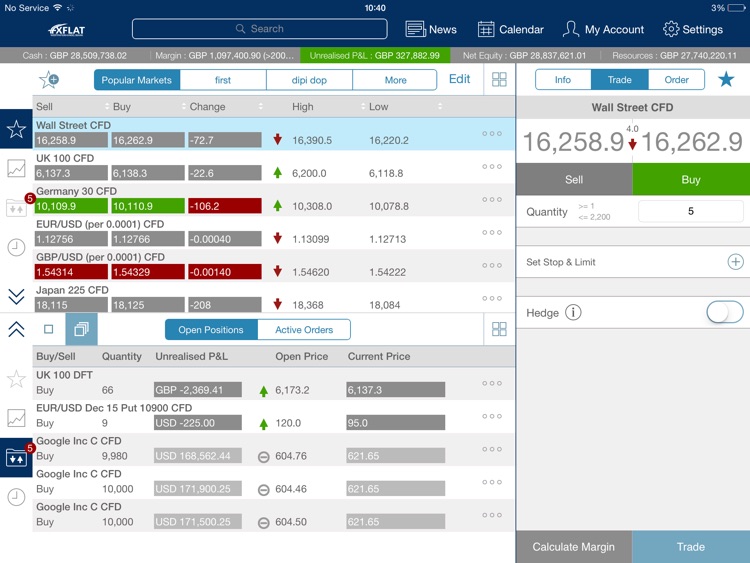Select the Wall Street CFD row

click(274, 134)
